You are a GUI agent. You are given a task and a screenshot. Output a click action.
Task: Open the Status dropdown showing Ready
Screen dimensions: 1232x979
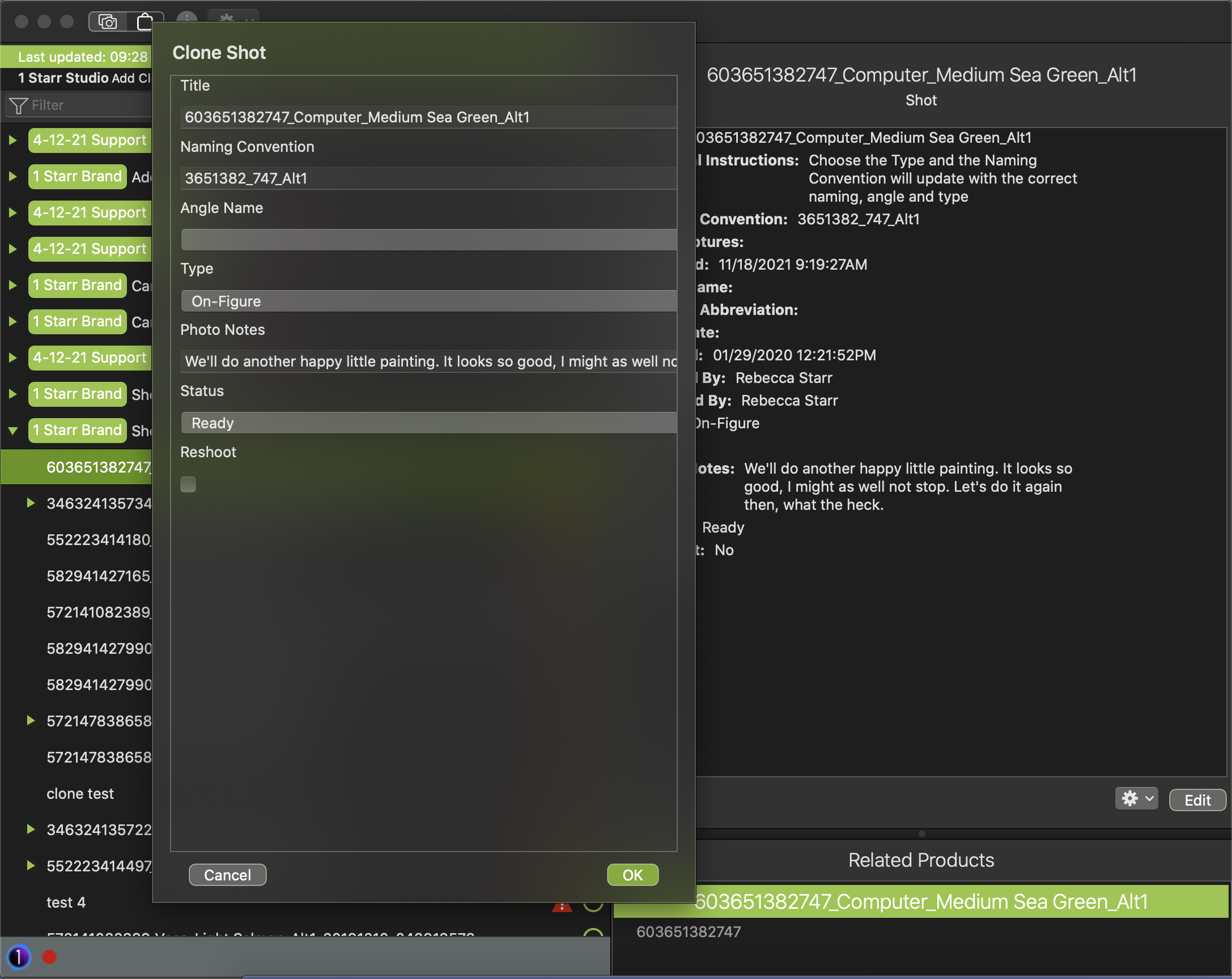pos(428,423)
